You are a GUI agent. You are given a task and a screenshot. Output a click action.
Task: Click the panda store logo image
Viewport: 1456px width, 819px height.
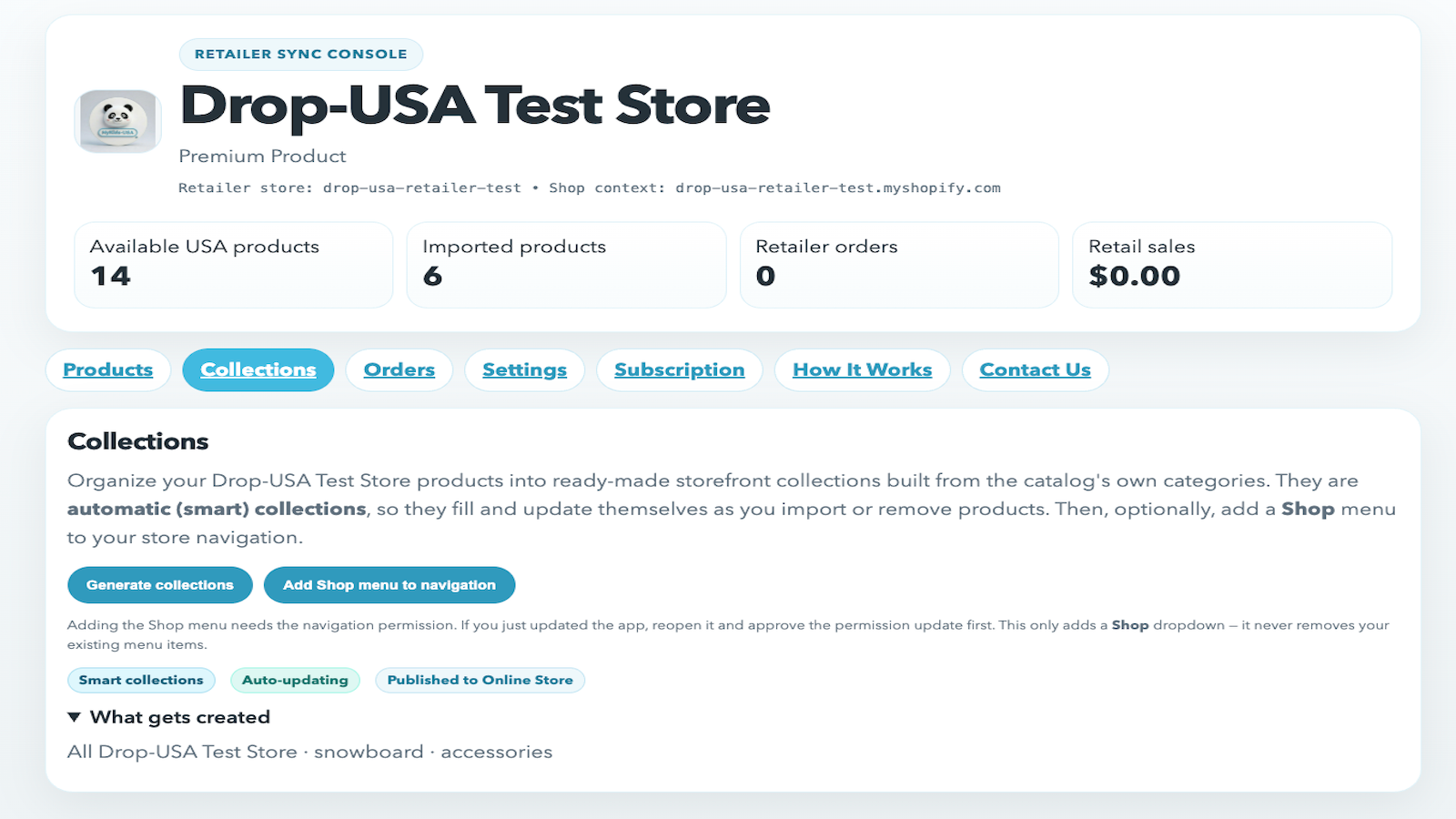[x=117, y=121]
